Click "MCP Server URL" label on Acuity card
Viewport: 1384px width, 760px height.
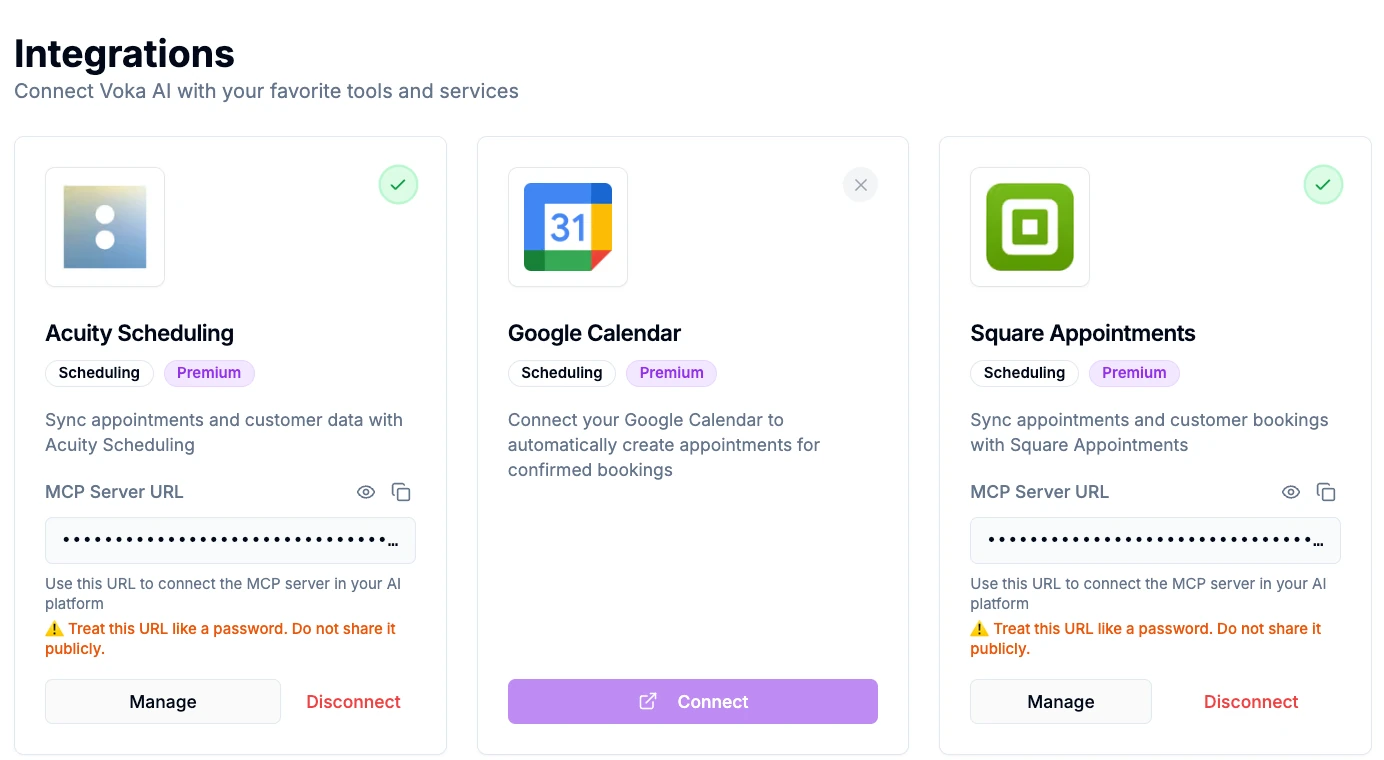point(115,492)
